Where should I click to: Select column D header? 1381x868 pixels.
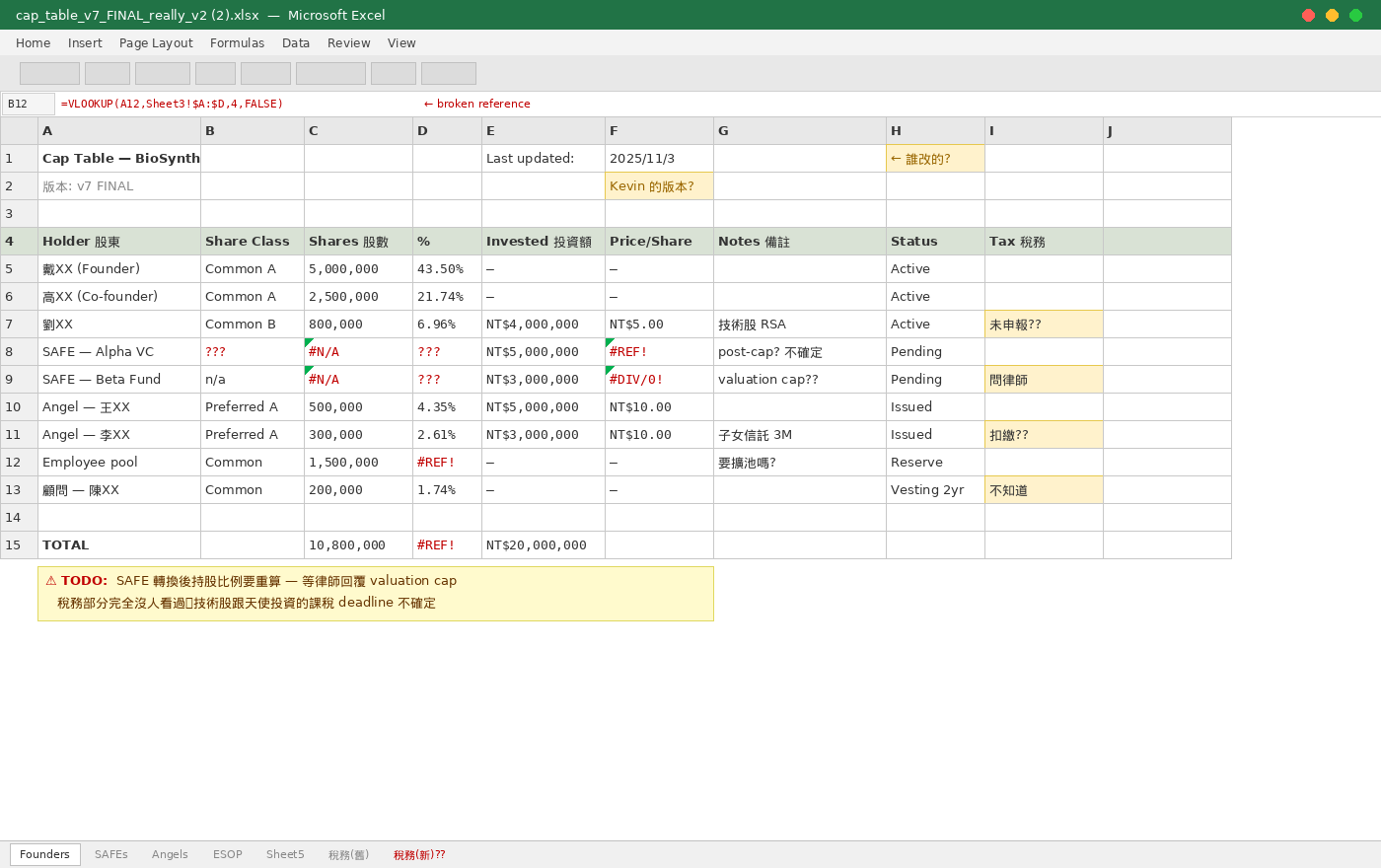click(x=448, y=131)
